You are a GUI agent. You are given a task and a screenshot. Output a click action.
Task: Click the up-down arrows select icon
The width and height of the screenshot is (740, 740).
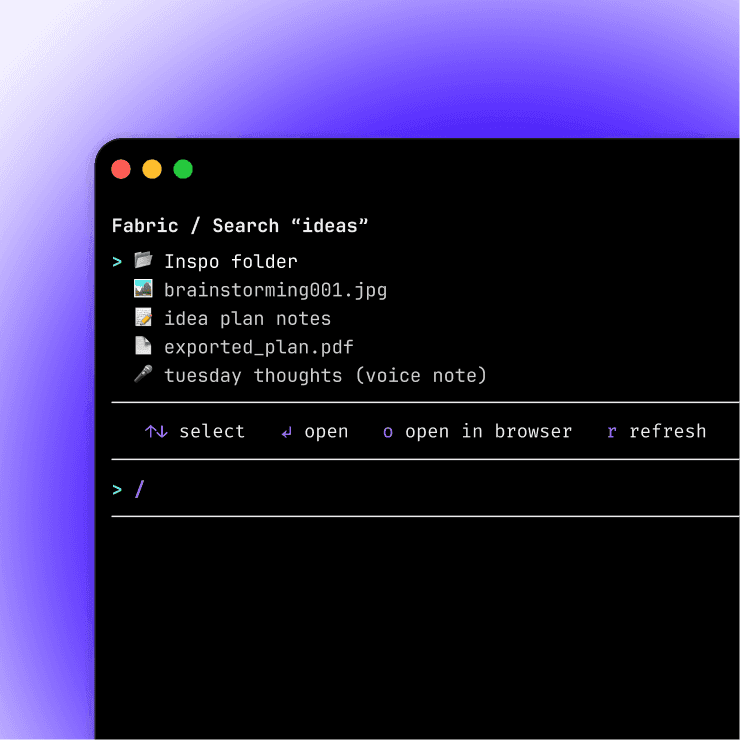pos(156,431)
